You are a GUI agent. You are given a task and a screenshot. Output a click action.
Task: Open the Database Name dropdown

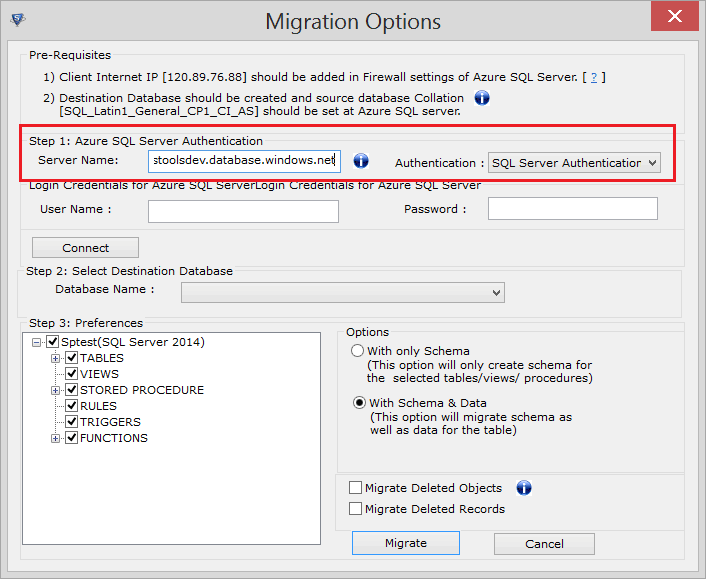pyautogui.click(x=343, y=293)
